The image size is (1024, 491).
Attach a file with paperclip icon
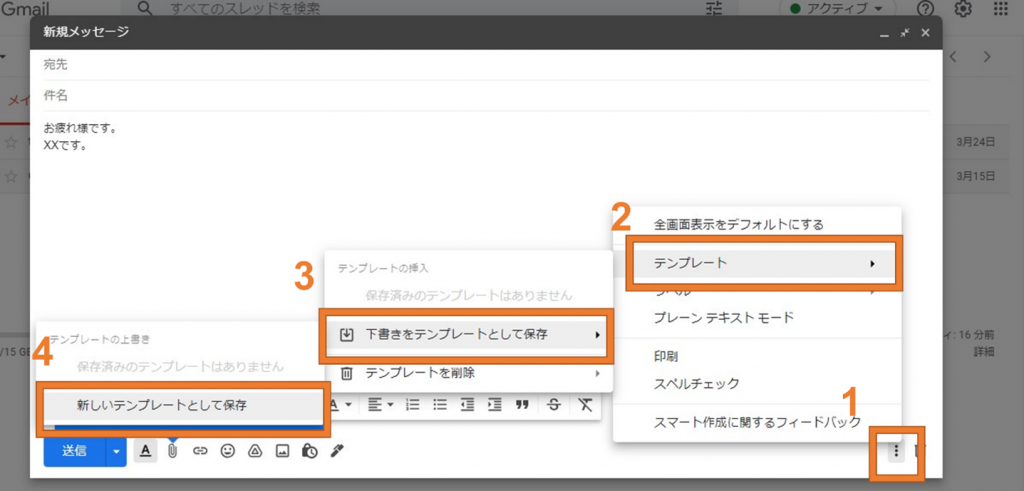pyautogui.click(x=172, y=451)
